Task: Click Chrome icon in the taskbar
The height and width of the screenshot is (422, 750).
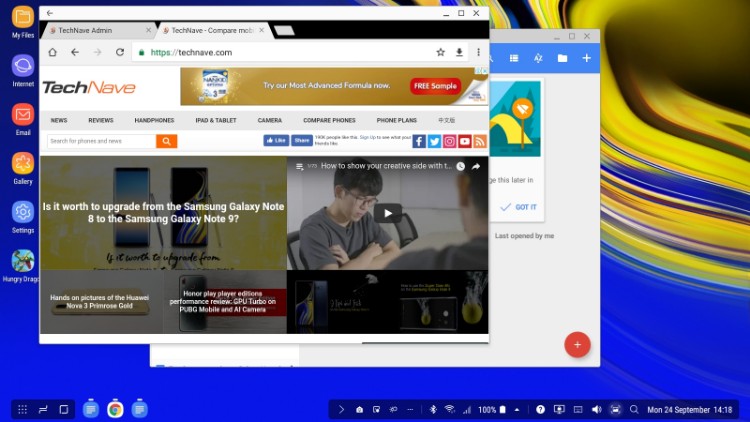Action: [115, 410]
